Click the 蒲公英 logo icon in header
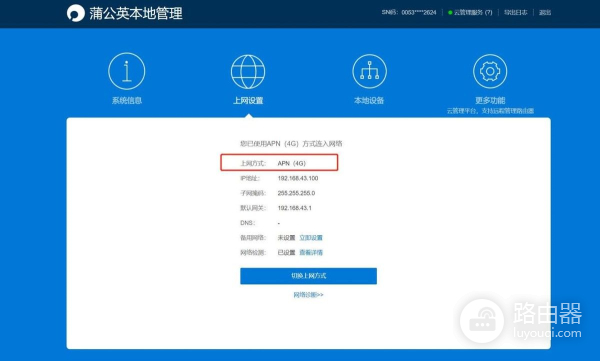The image size is (600, 361). pos(76,13)
